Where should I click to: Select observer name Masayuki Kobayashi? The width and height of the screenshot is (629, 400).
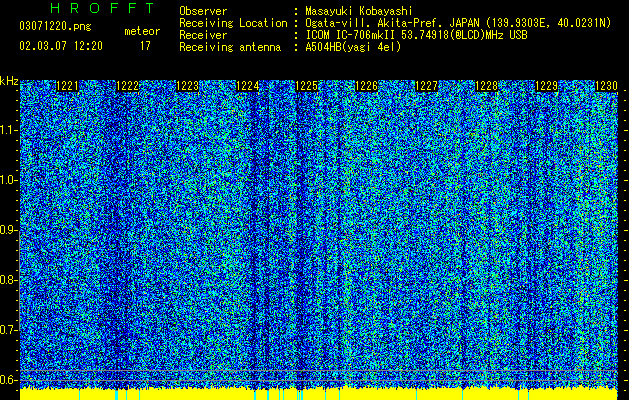coord(359,11)
